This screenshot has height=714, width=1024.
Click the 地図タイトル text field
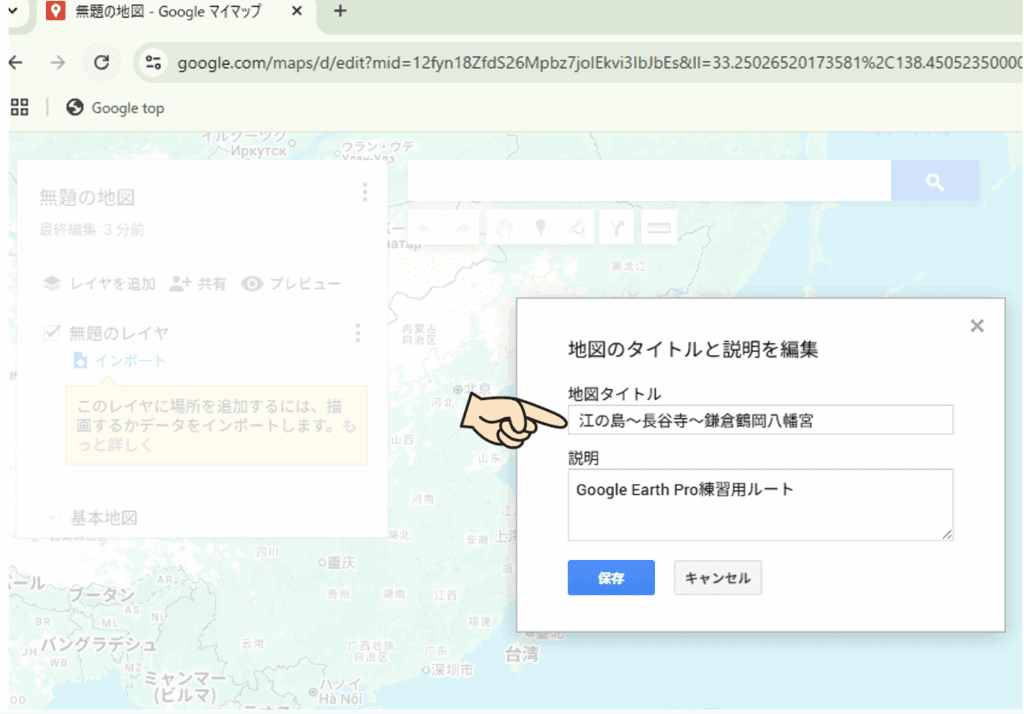[x=760, y=421]
